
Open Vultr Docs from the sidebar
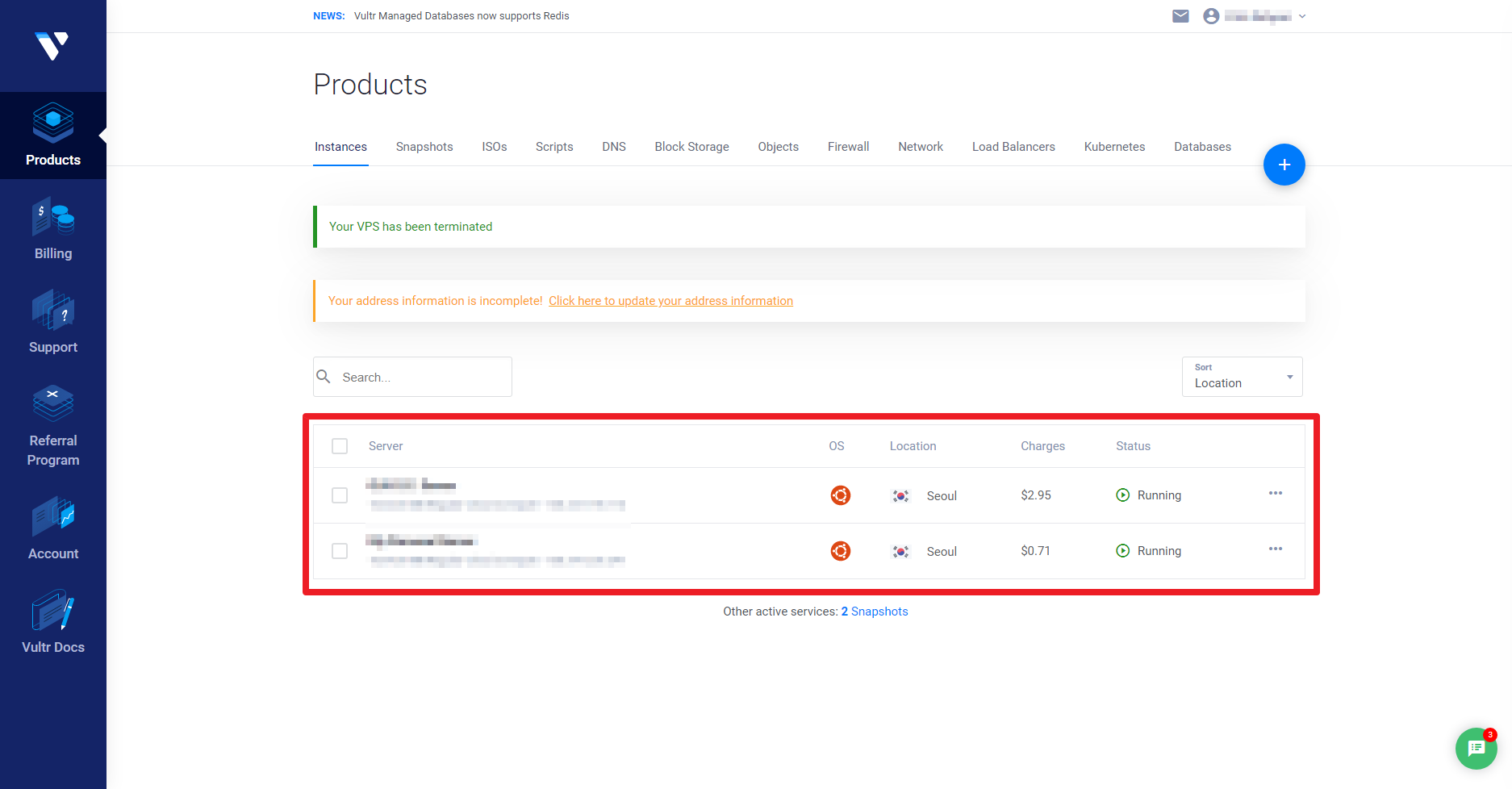coord(53,623)
